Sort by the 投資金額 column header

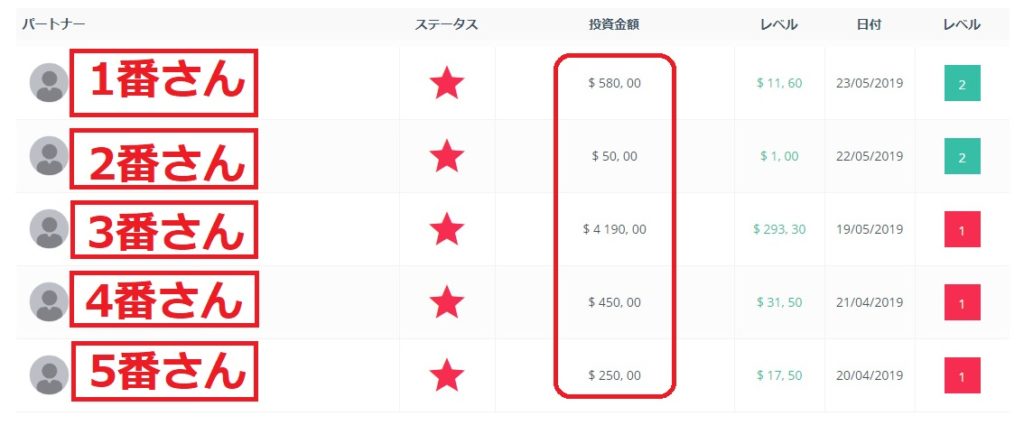click(614, 25)
